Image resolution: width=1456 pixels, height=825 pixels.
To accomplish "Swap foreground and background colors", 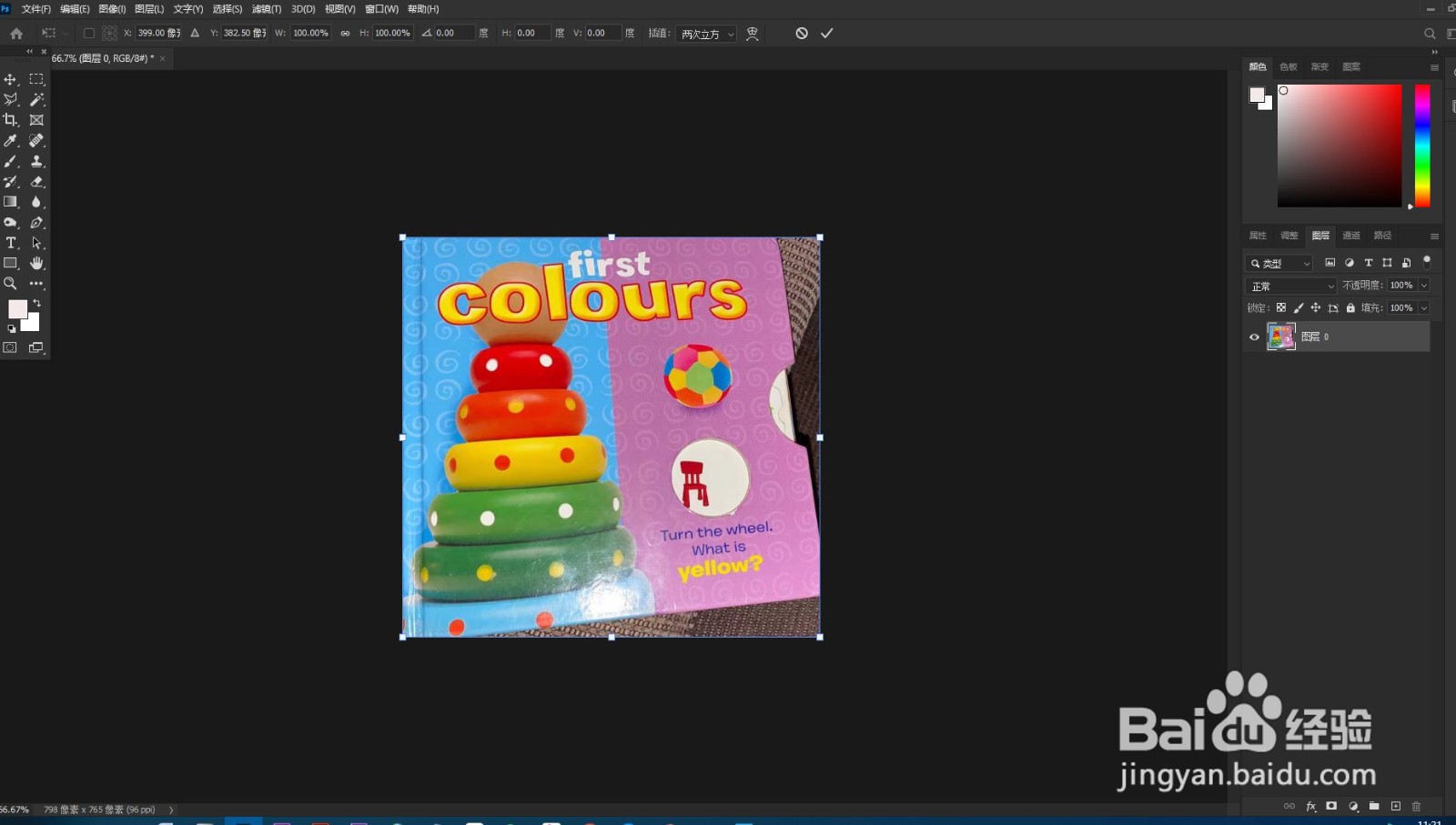I will (36, 303).
